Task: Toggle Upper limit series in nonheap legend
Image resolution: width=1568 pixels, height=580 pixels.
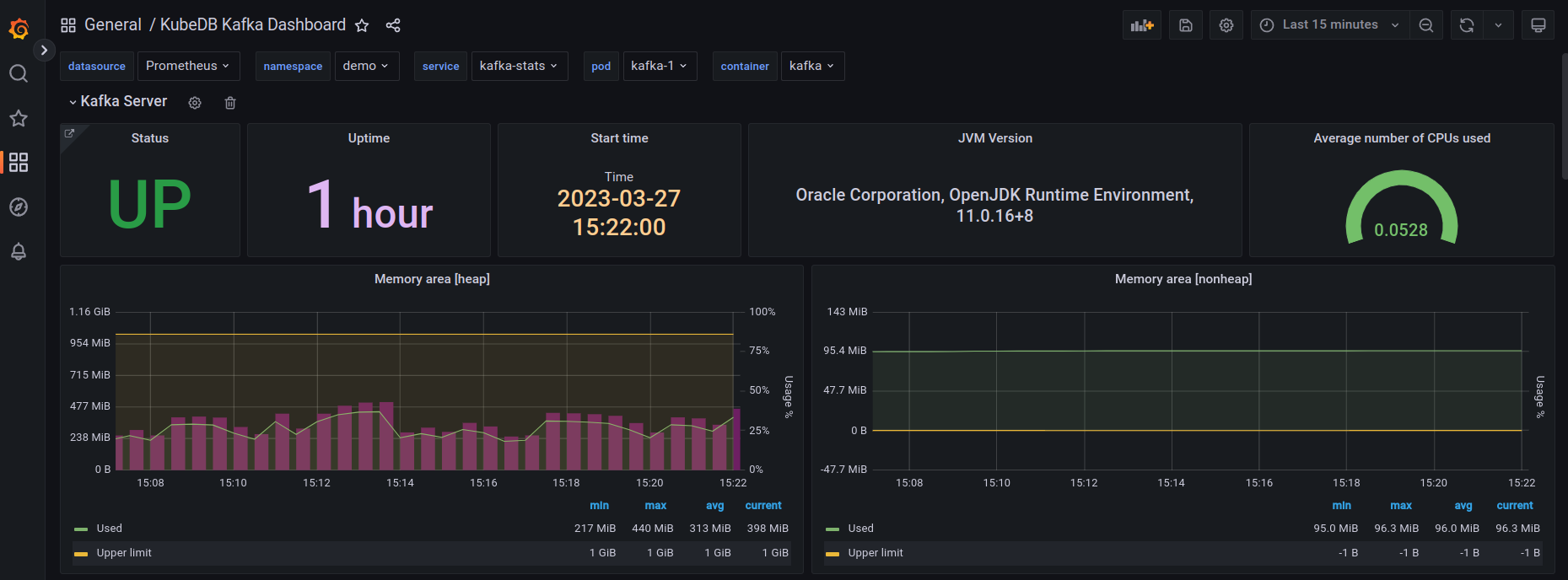Action: [x=876, y=553]
